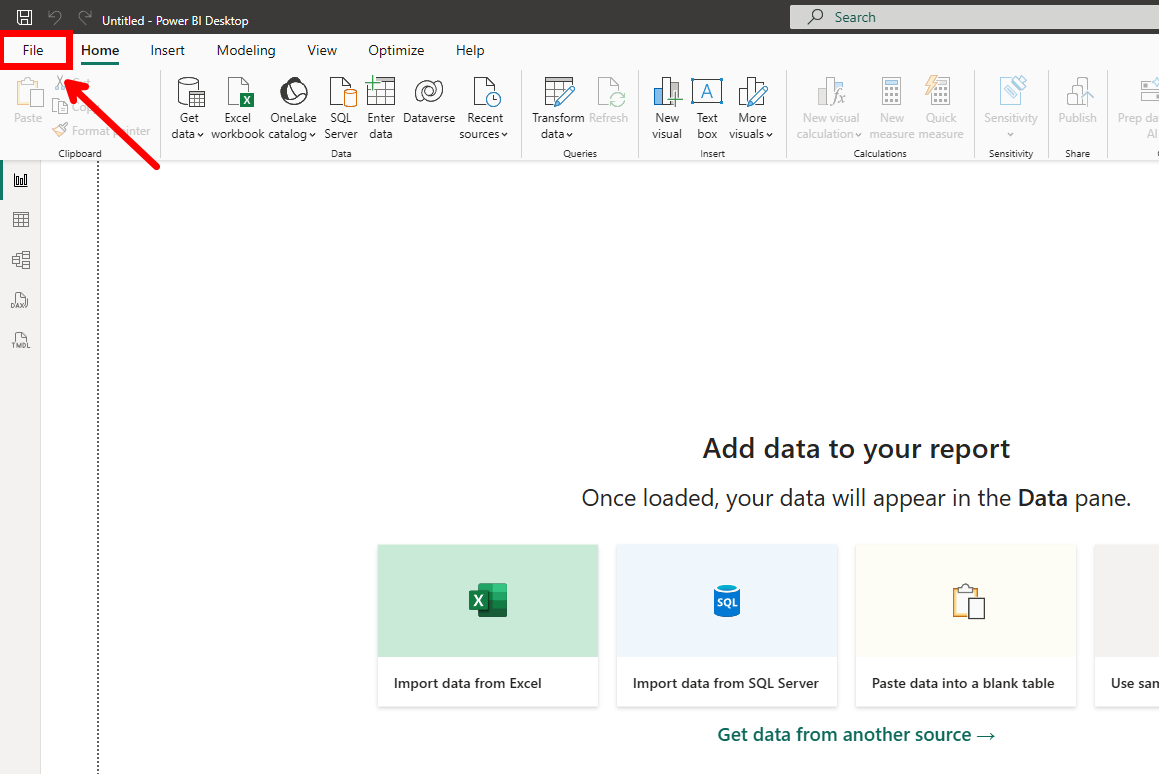1159x774 pixels.
Task: Open the File menu
Action: (x=33, y=50)
